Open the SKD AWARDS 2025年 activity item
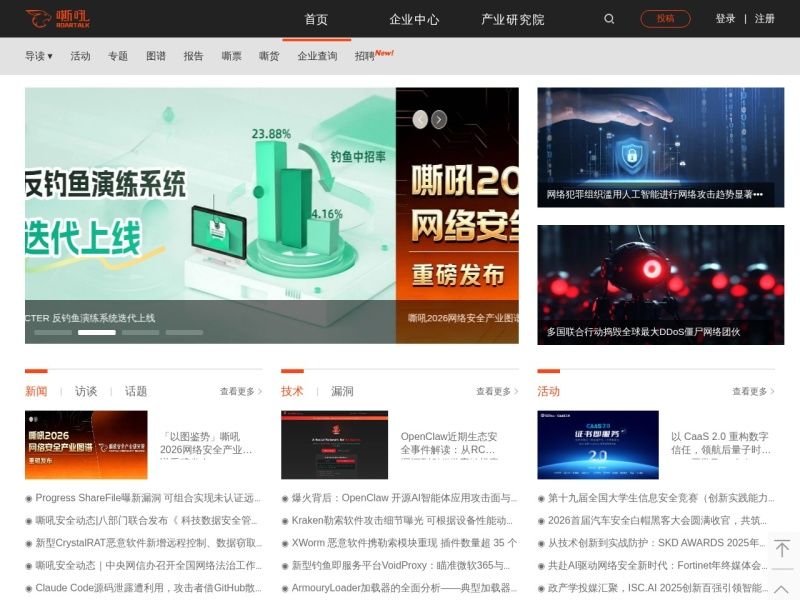Viewport: 800px width, 600px height. click(x=657, y=543)
